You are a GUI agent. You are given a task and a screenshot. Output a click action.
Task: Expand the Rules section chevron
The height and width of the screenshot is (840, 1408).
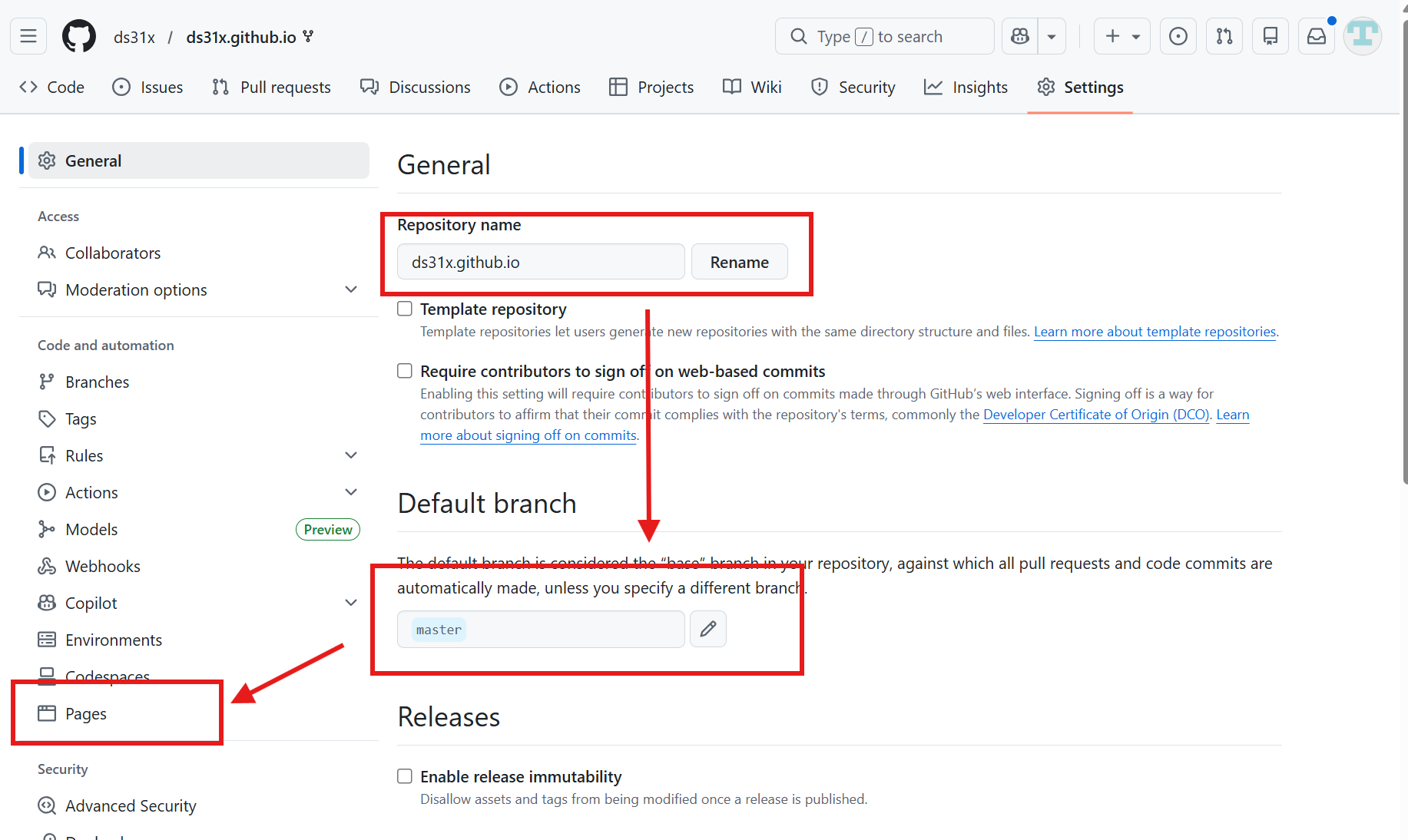[351, 455]
